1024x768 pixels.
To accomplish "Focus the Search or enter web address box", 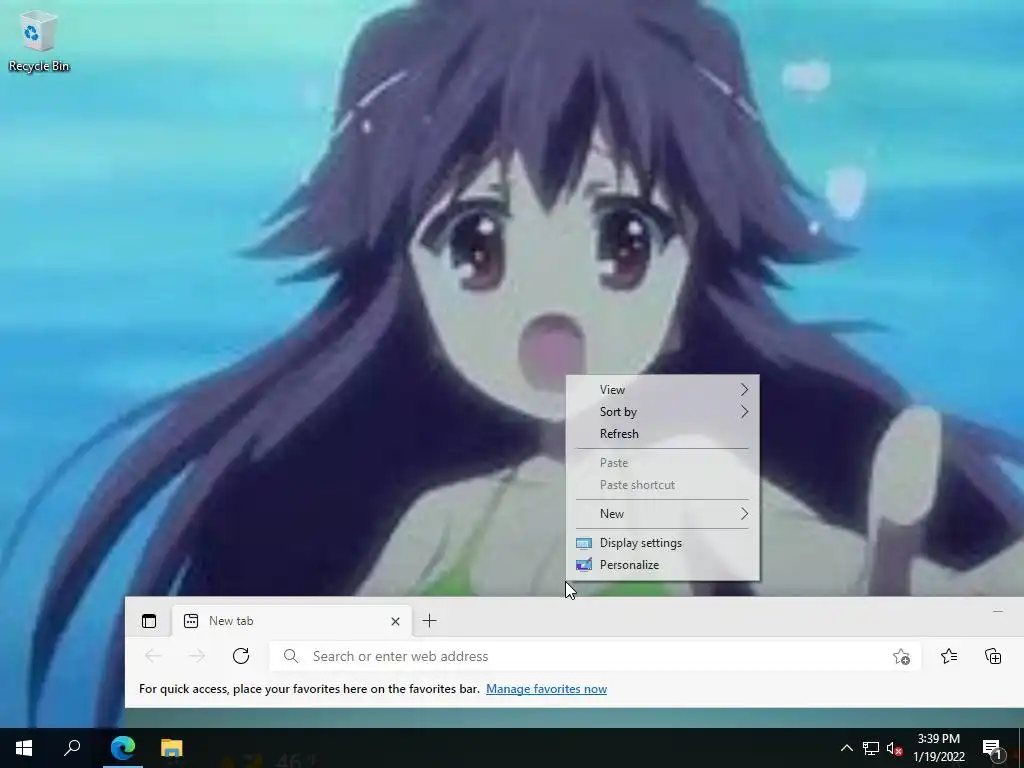I will pos(595,656).
